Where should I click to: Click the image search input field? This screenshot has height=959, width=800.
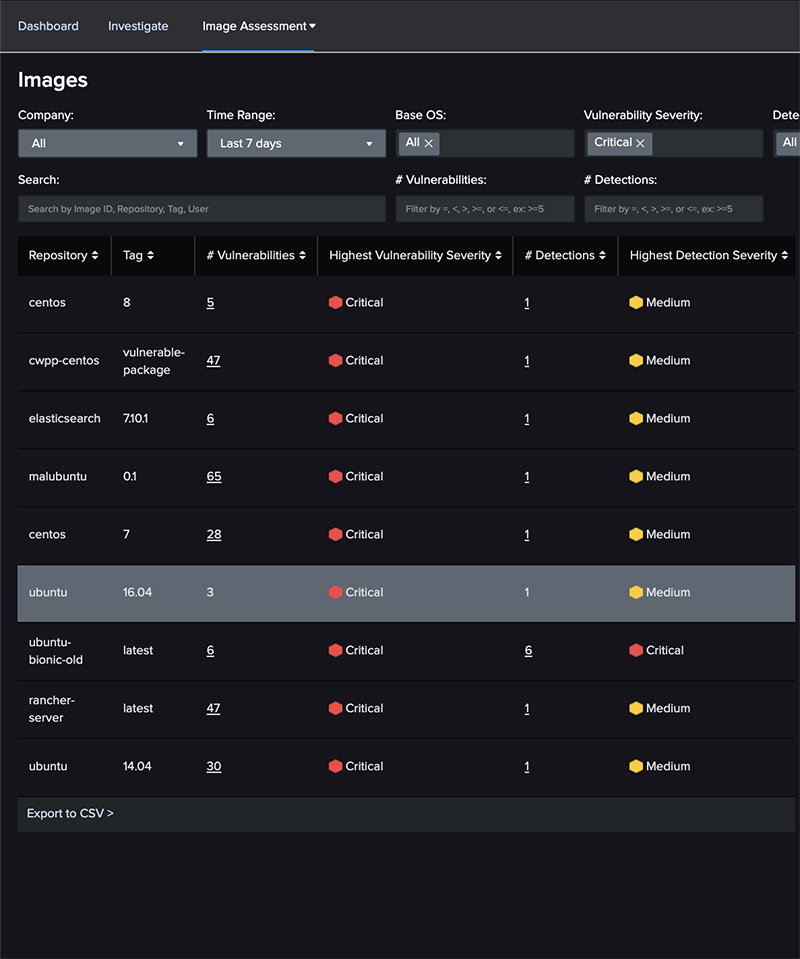click(201, 209)
